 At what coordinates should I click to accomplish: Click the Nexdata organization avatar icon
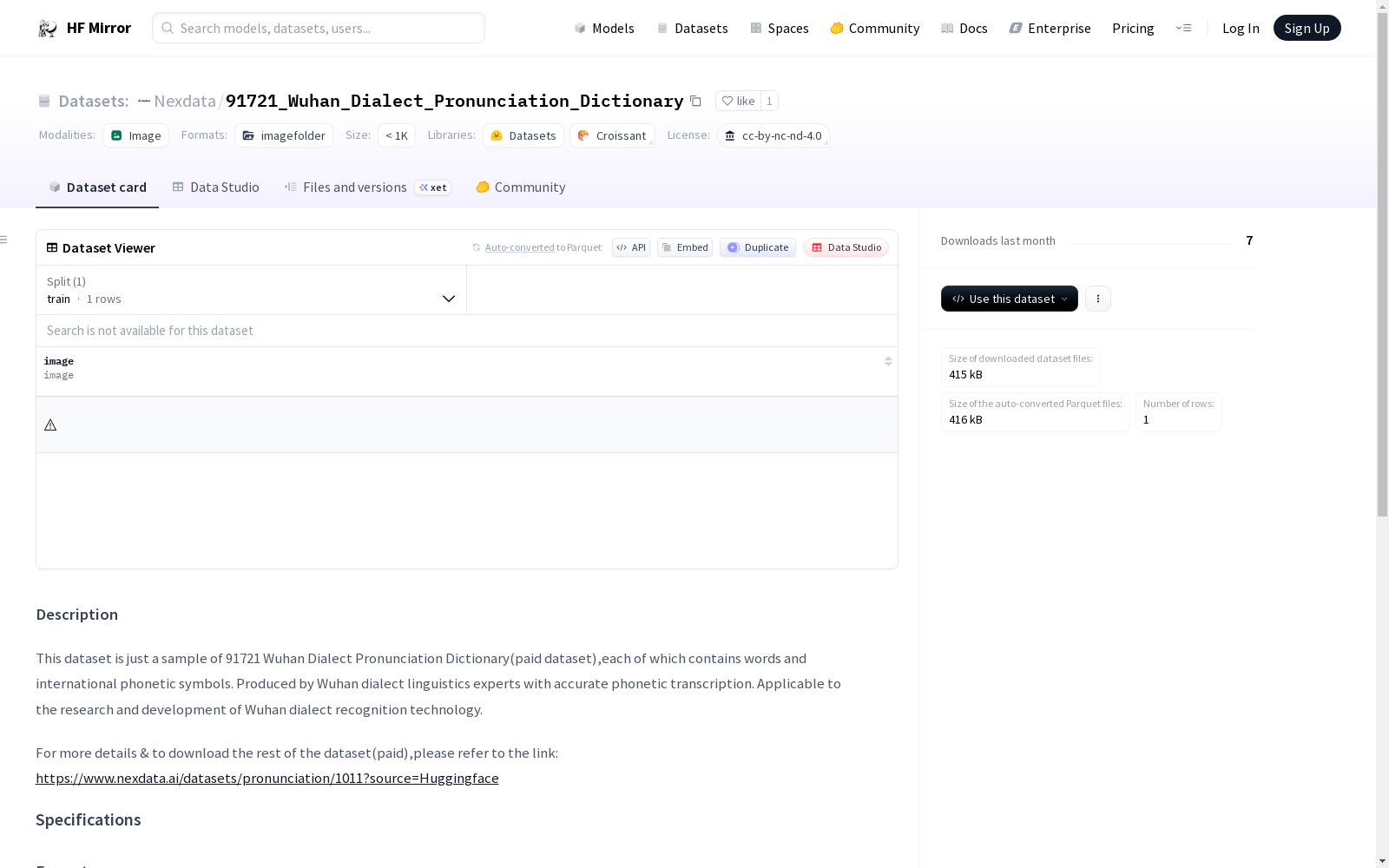coord(144,101)
